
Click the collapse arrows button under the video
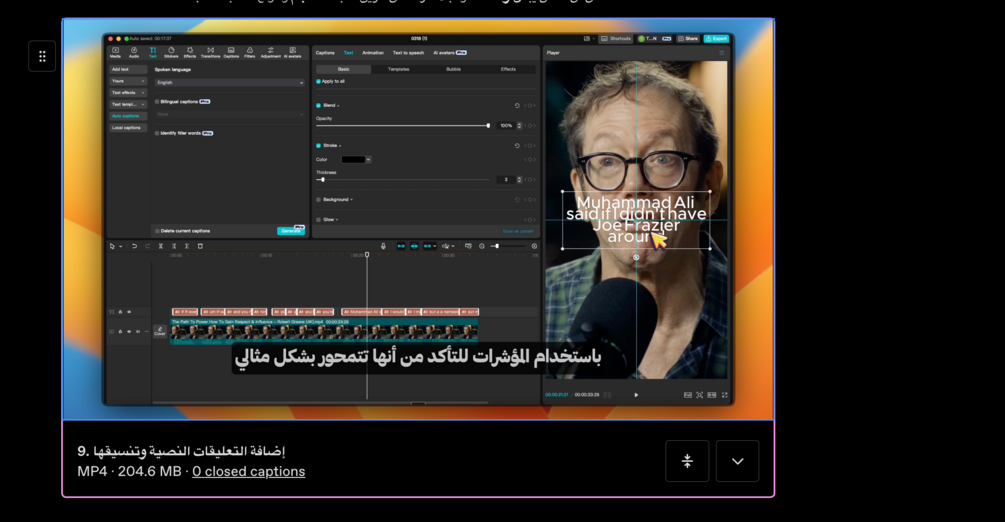687,461
